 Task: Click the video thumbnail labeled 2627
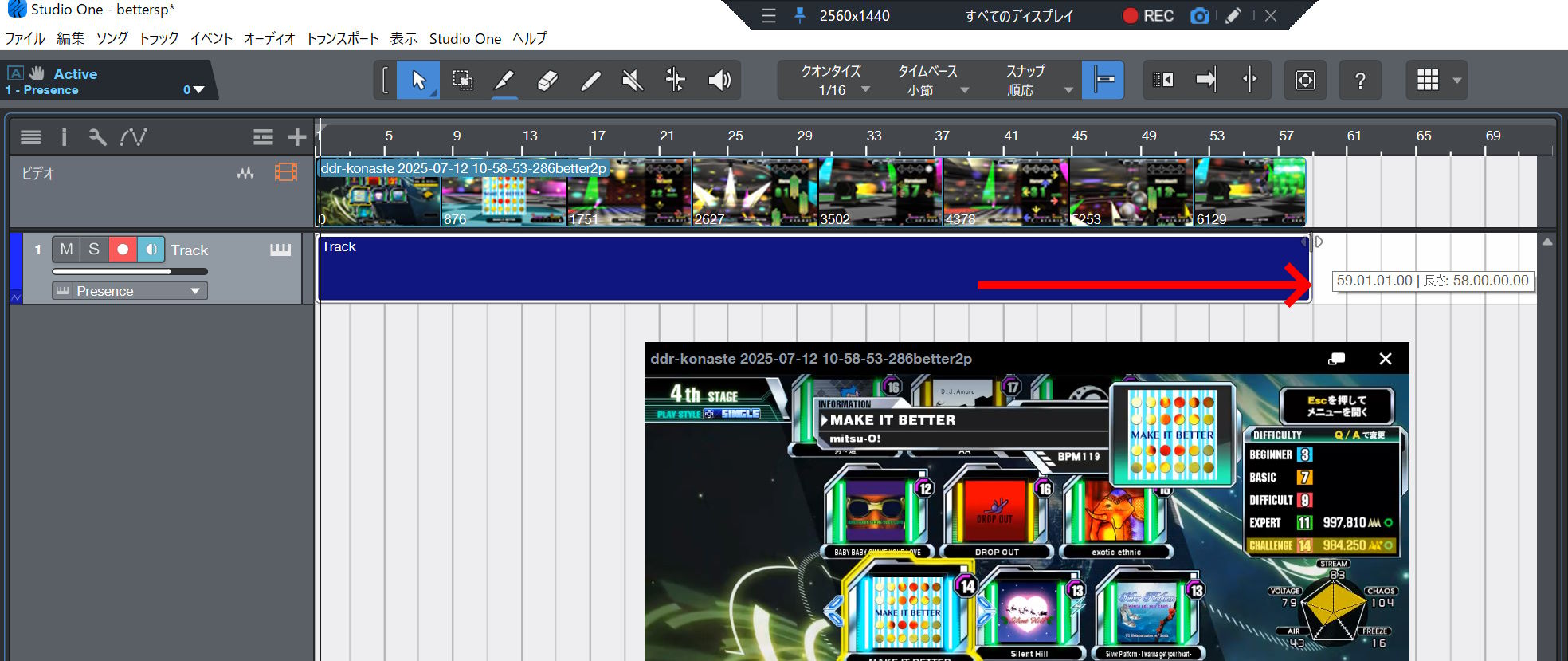[755, 192]
